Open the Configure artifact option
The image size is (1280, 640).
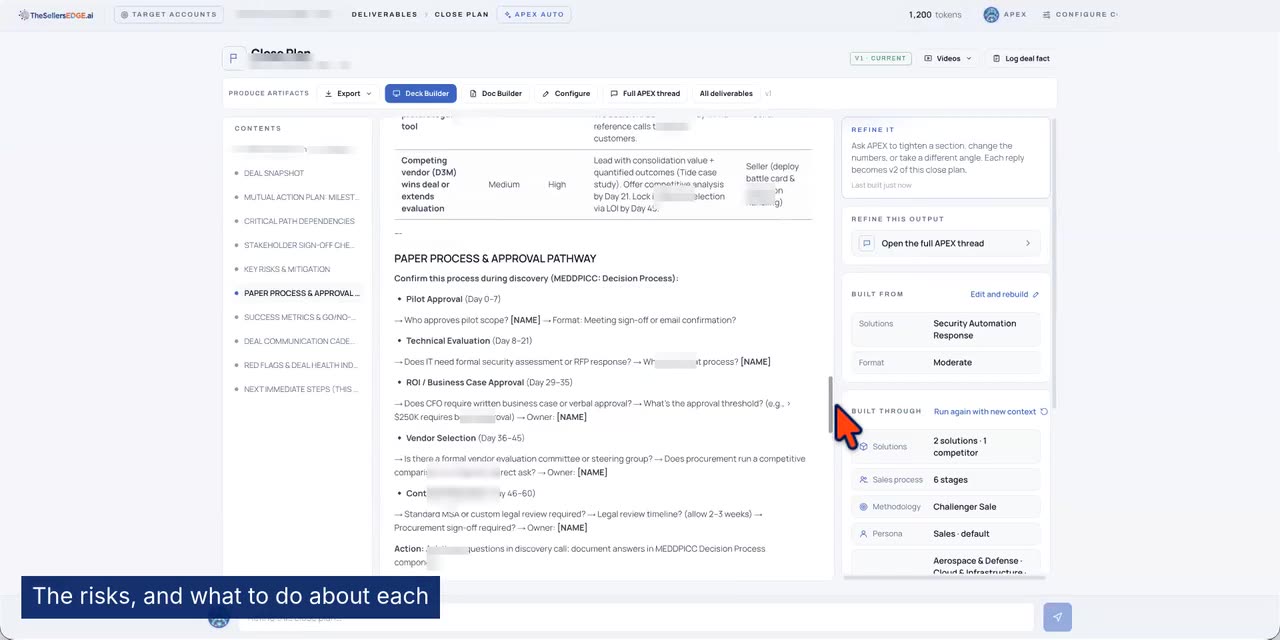click(x=566, y=93)
